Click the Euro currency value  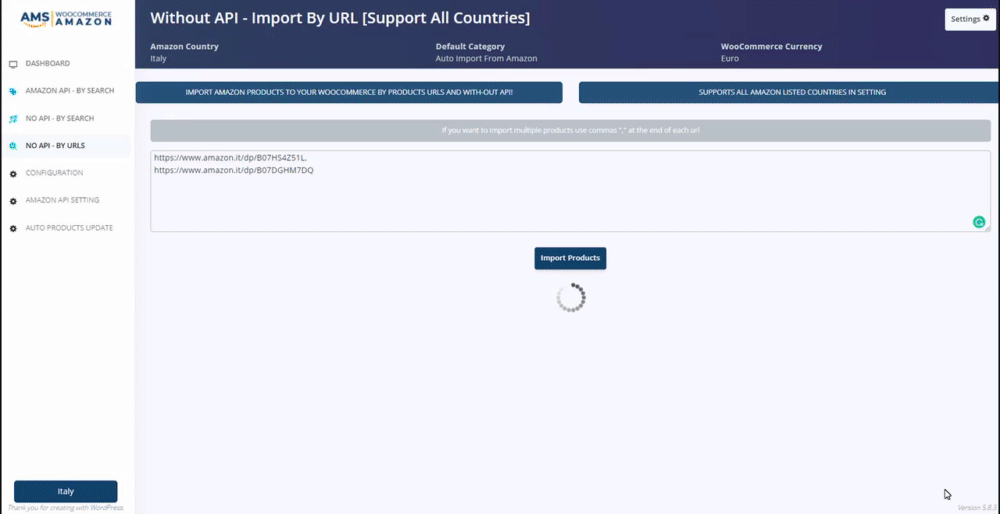(x=730, y=59)
